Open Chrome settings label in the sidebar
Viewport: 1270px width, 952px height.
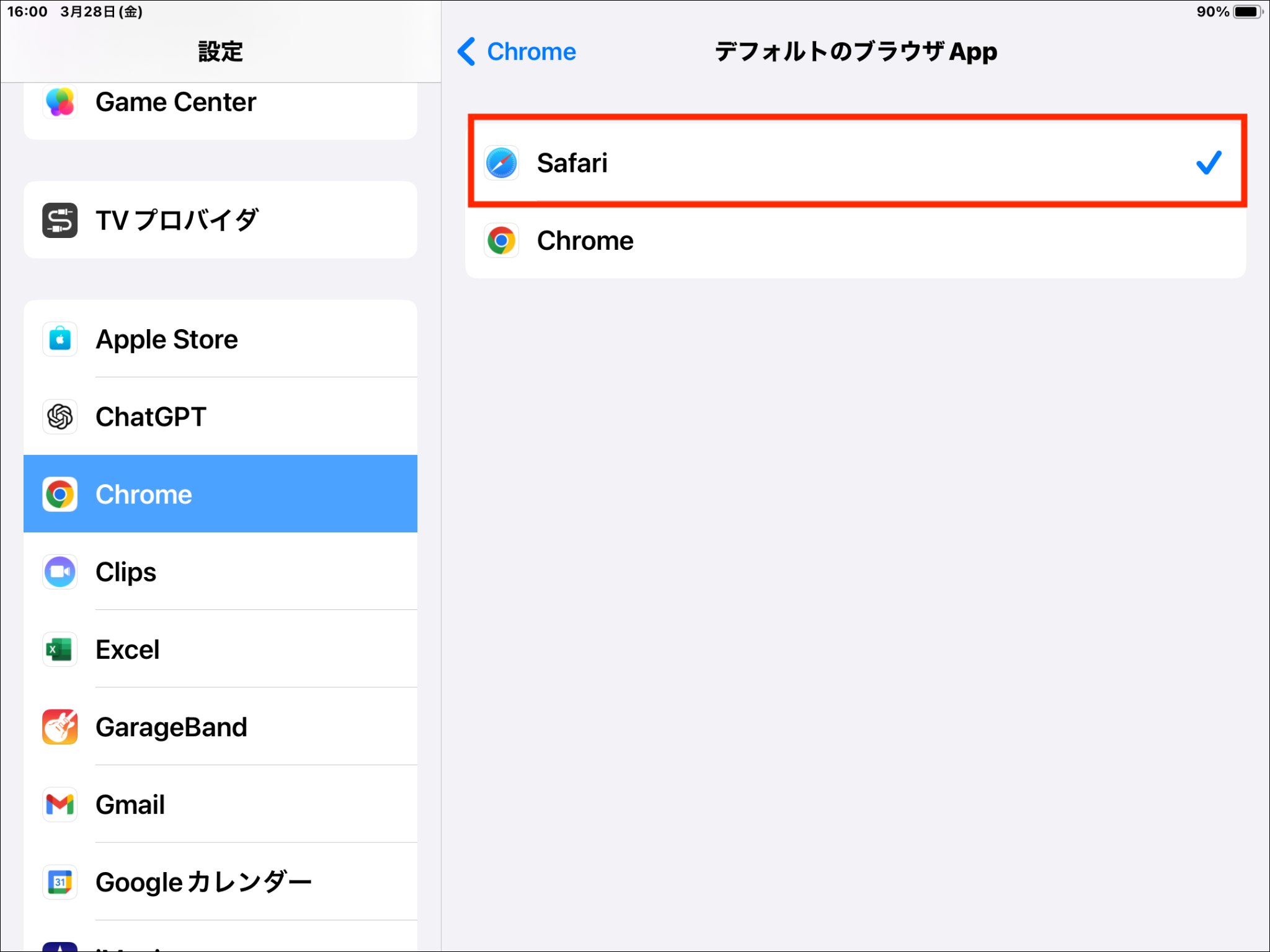(x=144, y=494)
